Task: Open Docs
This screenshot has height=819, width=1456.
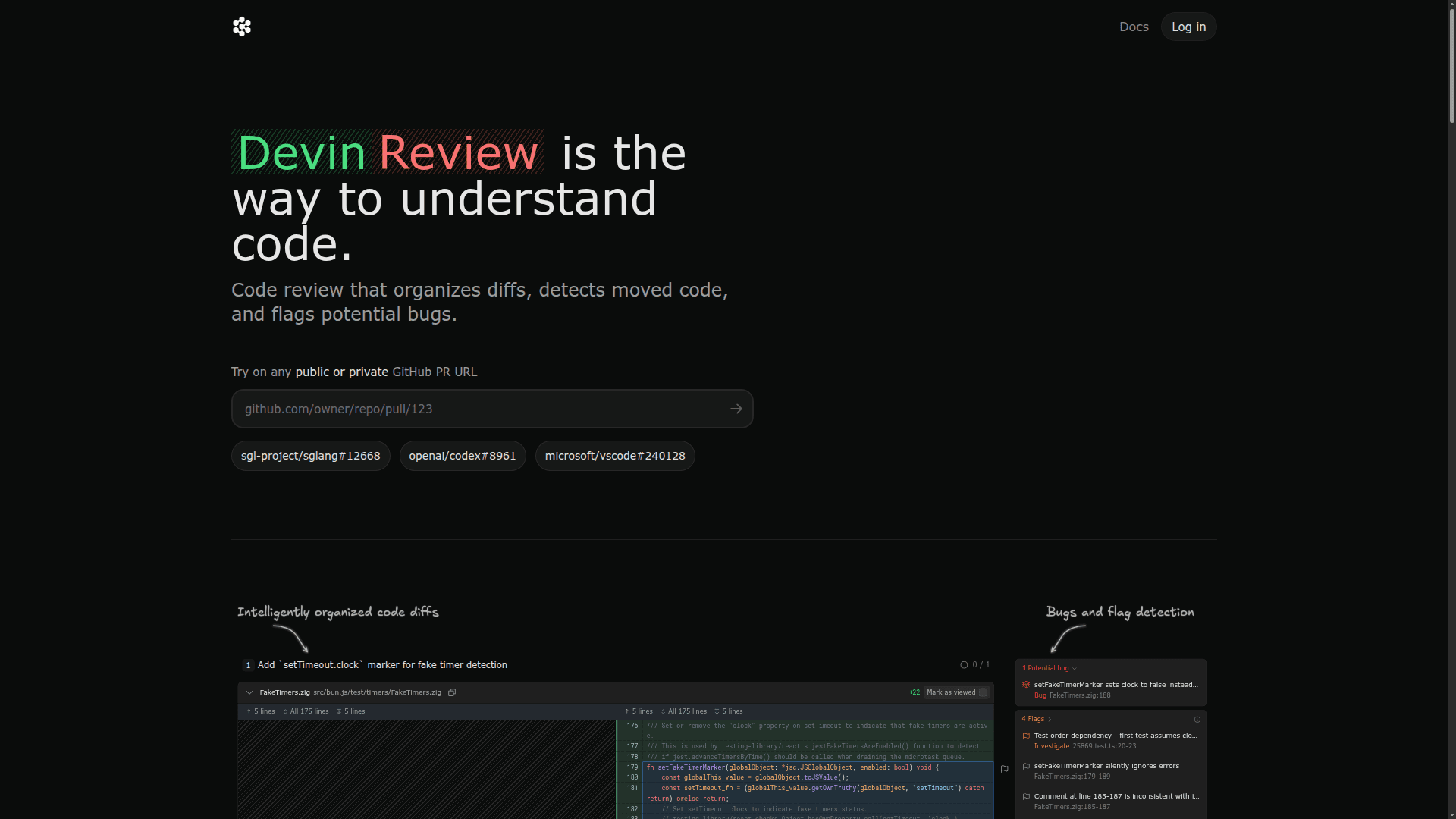Action: coord(1134,27)
